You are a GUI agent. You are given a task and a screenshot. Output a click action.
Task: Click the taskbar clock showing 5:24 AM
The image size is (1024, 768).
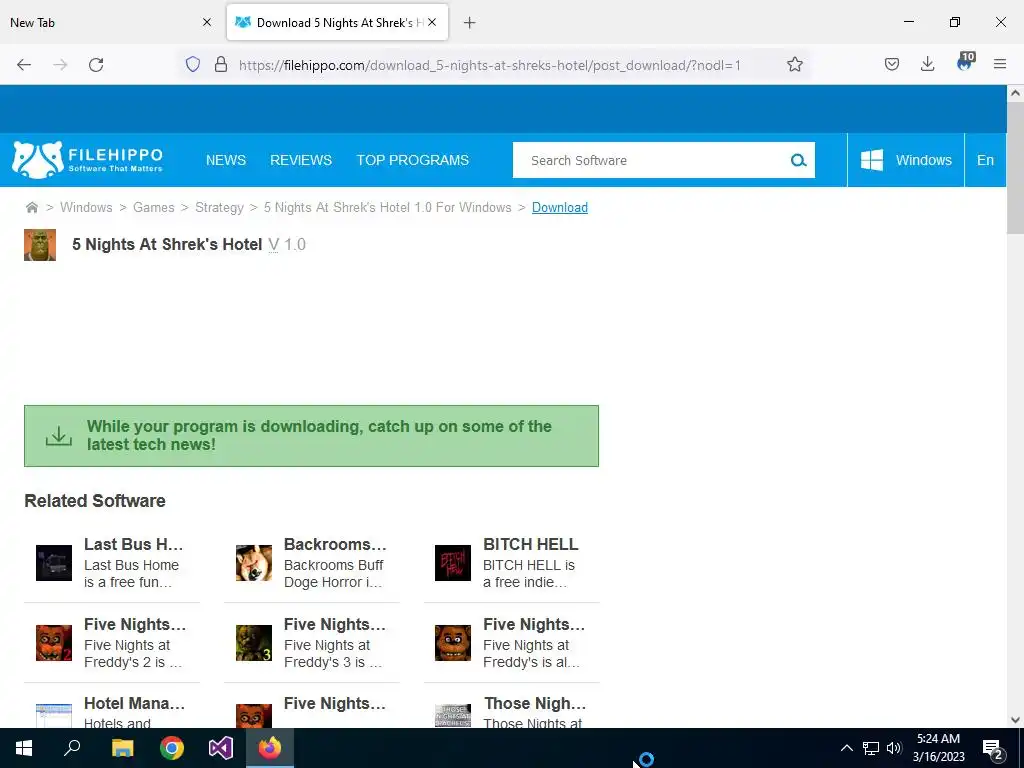pyautogui.click(x=938, y=748)
